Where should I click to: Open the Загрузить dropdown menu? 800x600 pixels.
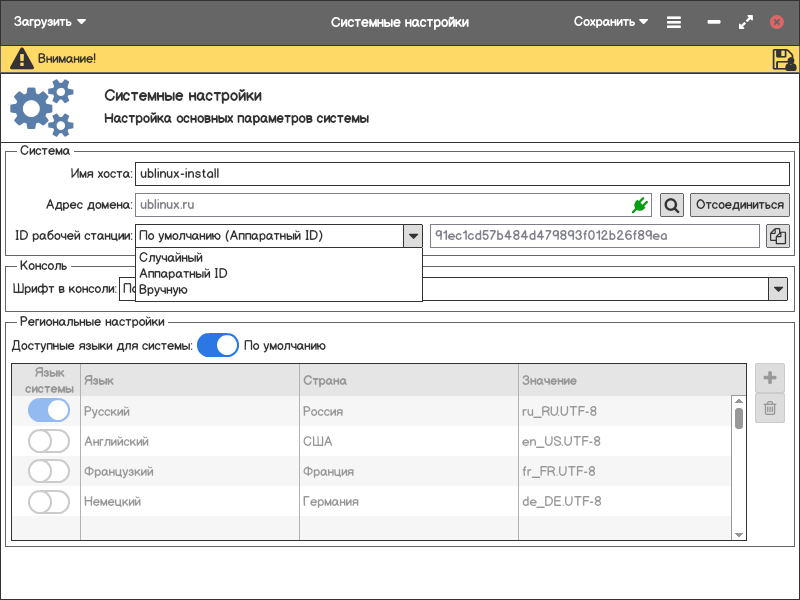point(50,22)
